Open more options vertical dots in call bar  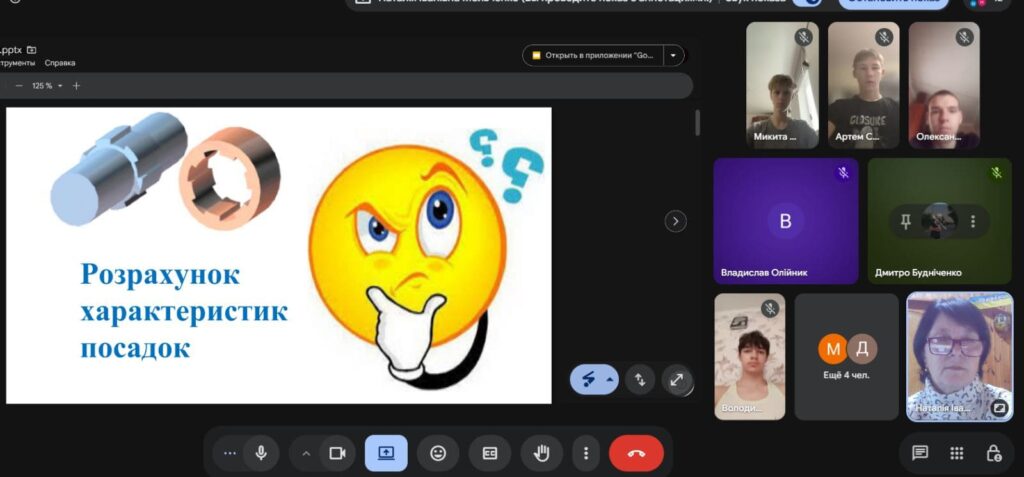click(586, 453)
